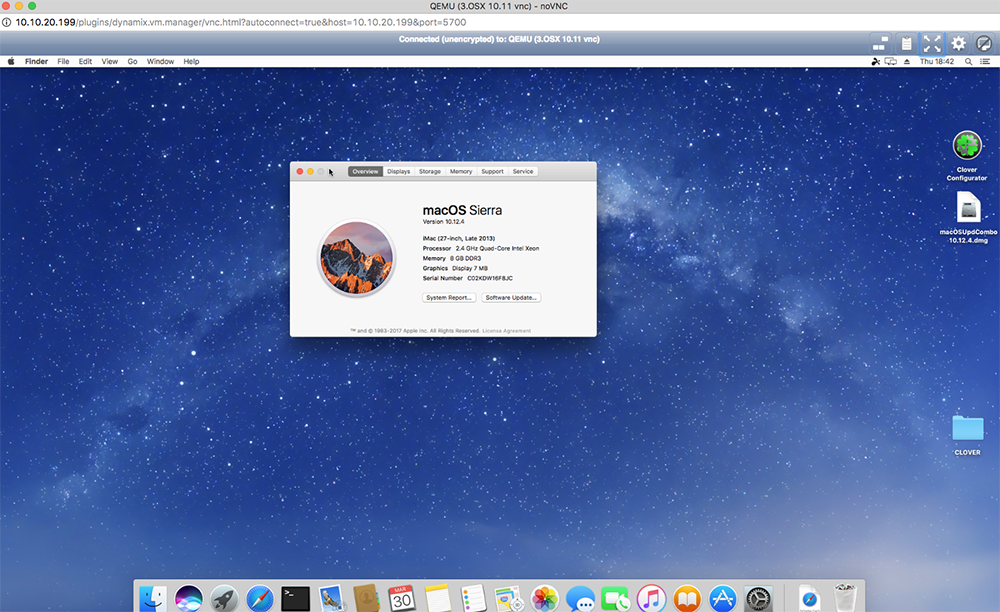This screenshot has width=1000, height=612.
Task: Select the Overview tab
Action: pyautogui.click(x=365, y=171)
